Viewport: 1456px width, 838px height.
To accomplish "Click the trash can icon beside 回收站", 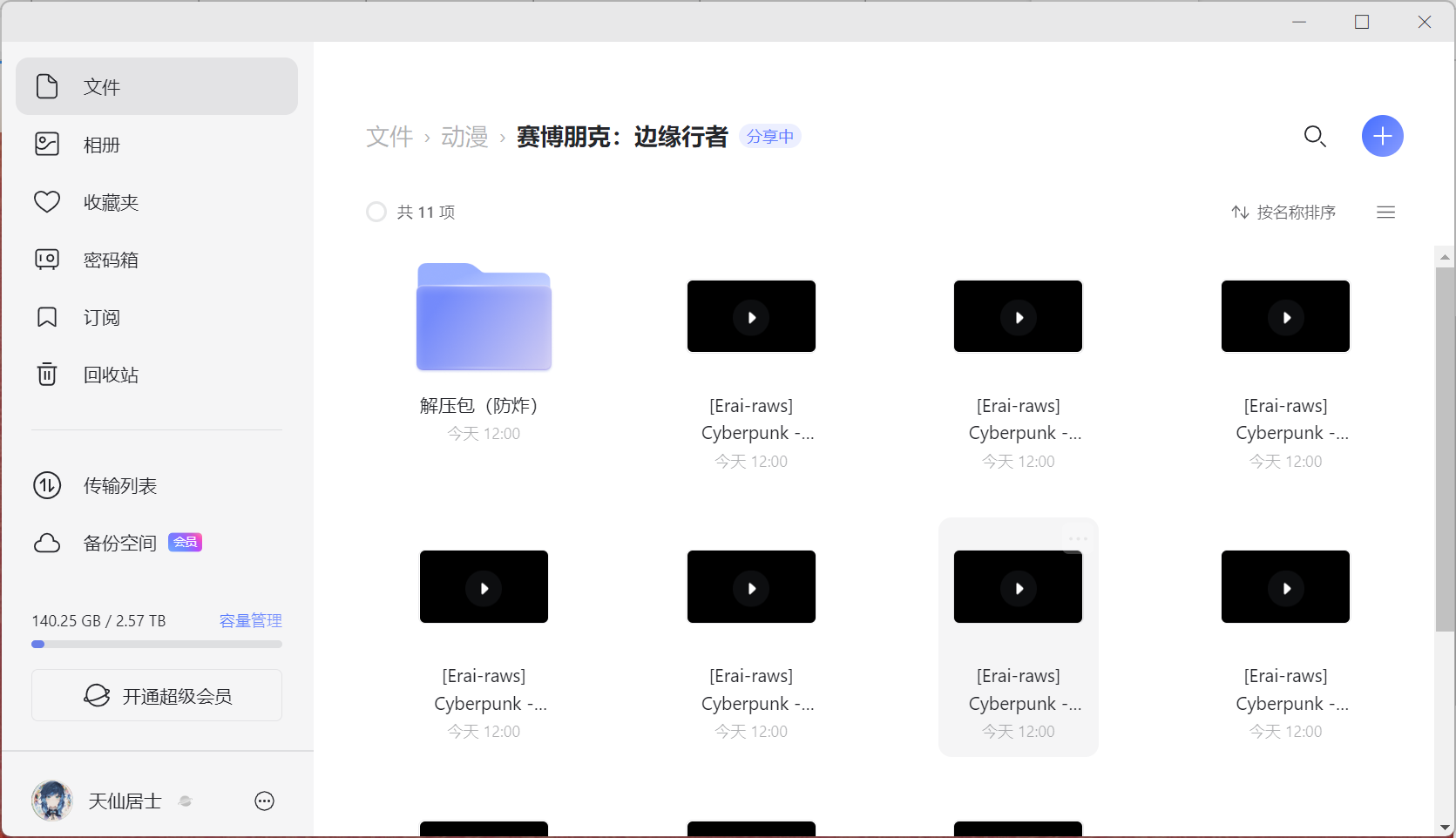I will (47, 375).
